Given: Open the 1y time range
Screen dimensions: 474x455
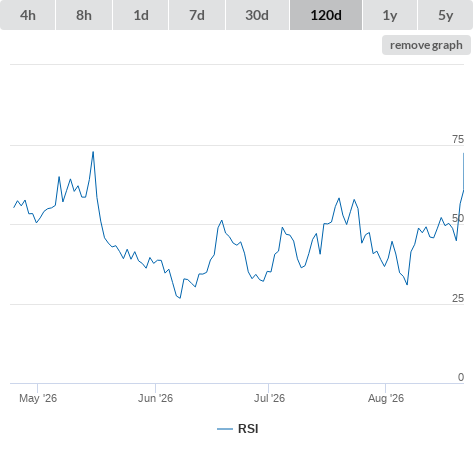Looking at the screenshot, I should click(x=390, y=15).
